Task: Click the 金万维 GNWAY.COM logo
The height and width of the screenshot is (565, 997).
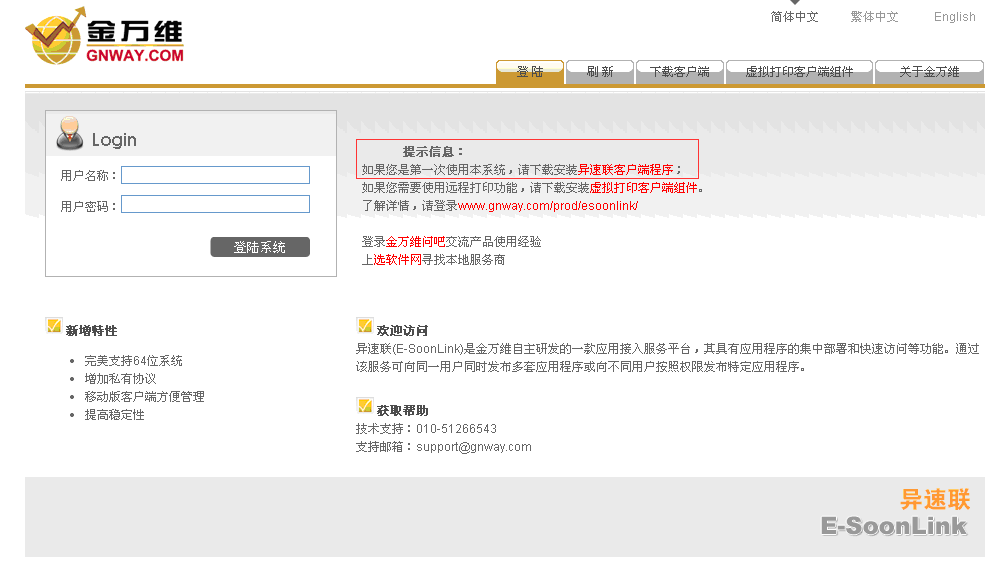Action: click(105, 36)
